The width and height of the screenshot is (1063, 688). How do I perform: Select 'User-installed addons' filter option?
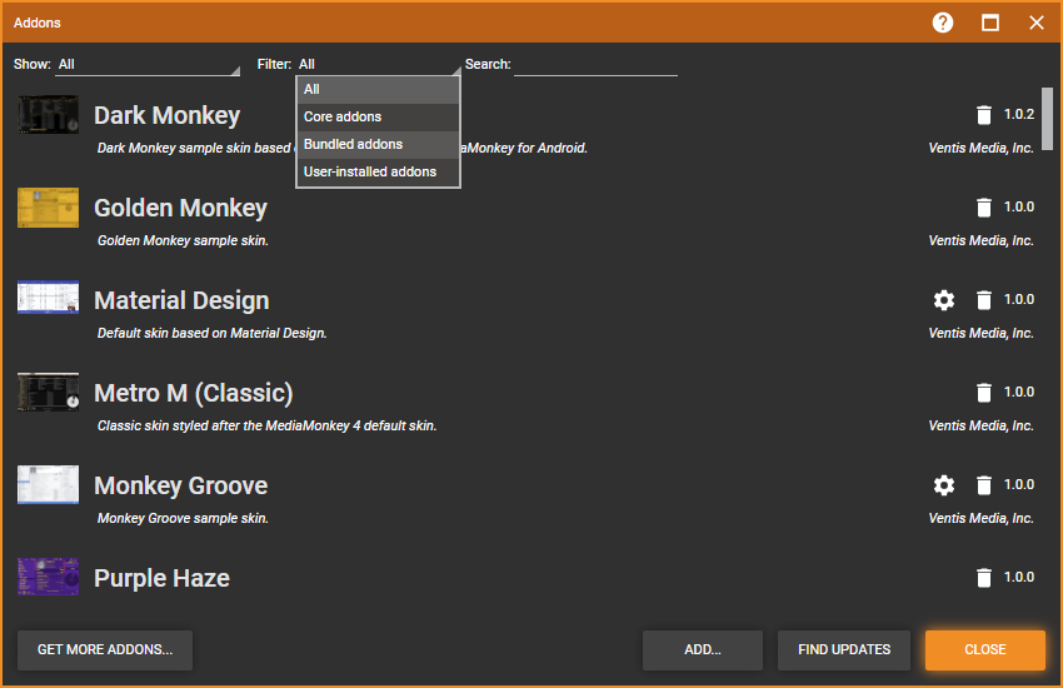click(x=378, y=172)
